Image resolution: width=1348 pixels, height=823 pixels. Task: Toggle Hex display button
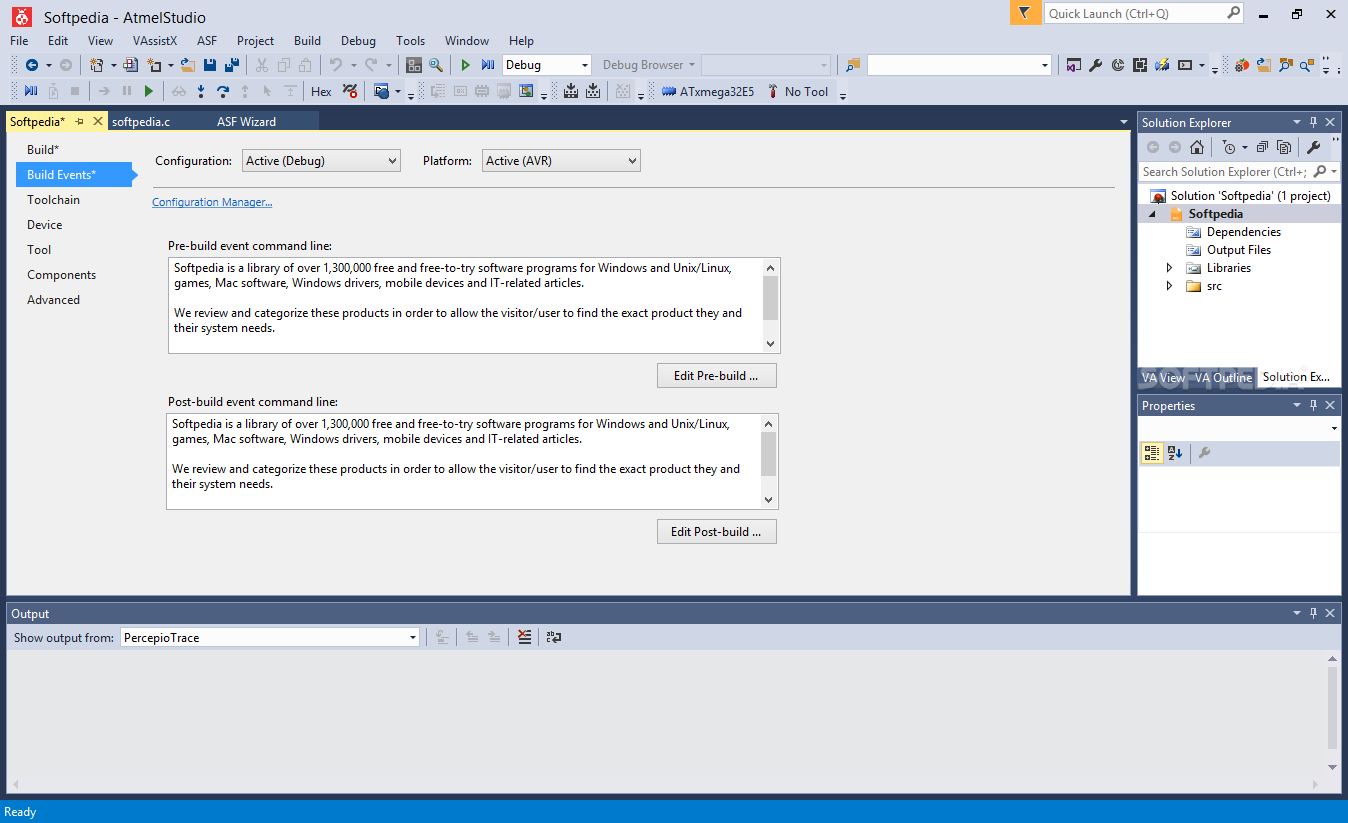[x=321, y=91]
